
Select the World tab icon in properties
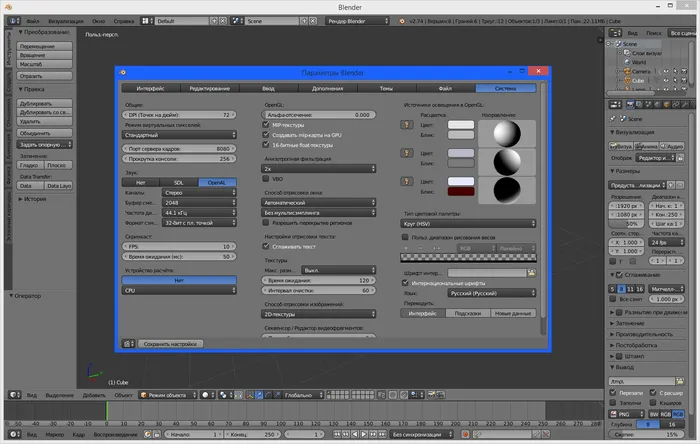tap(657, 104)
